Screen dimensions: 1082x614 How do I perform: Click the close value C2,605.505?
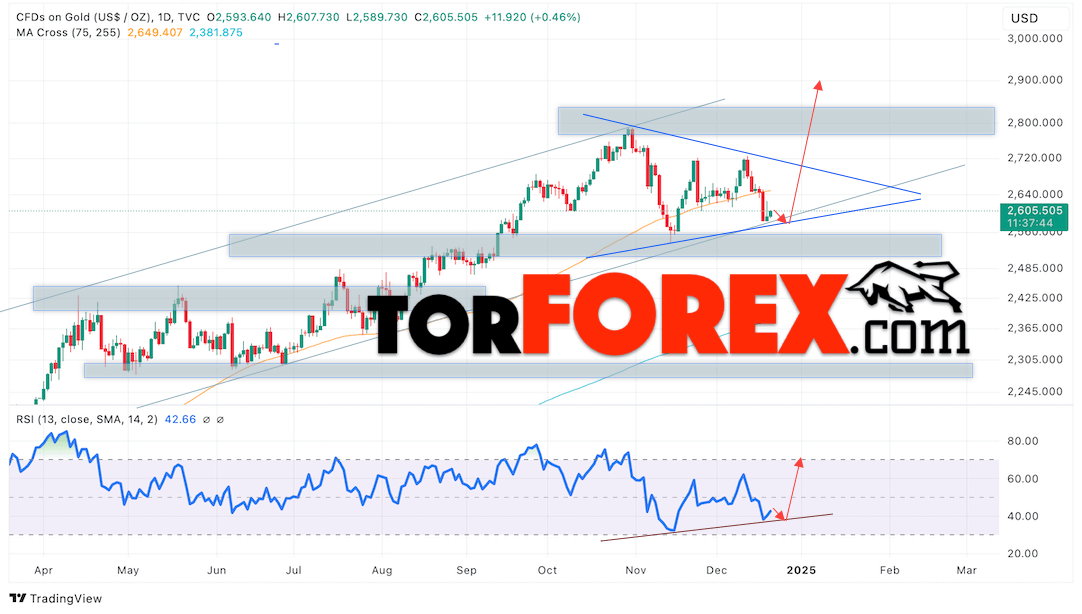(x=446, y=17)
